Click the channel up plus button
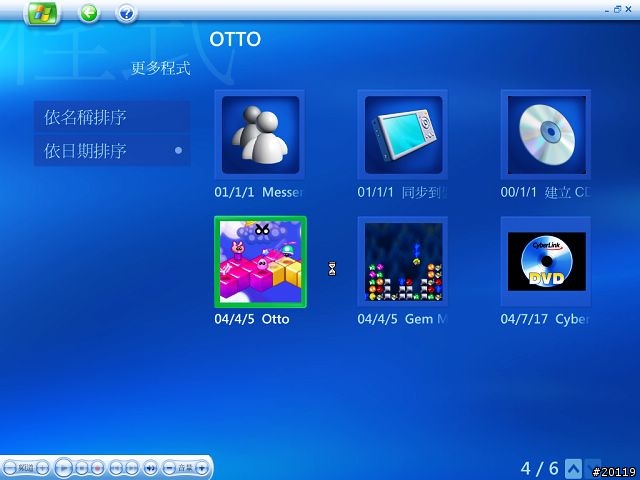640x480 pixels. pyautogui.click(x=42, y=468)
